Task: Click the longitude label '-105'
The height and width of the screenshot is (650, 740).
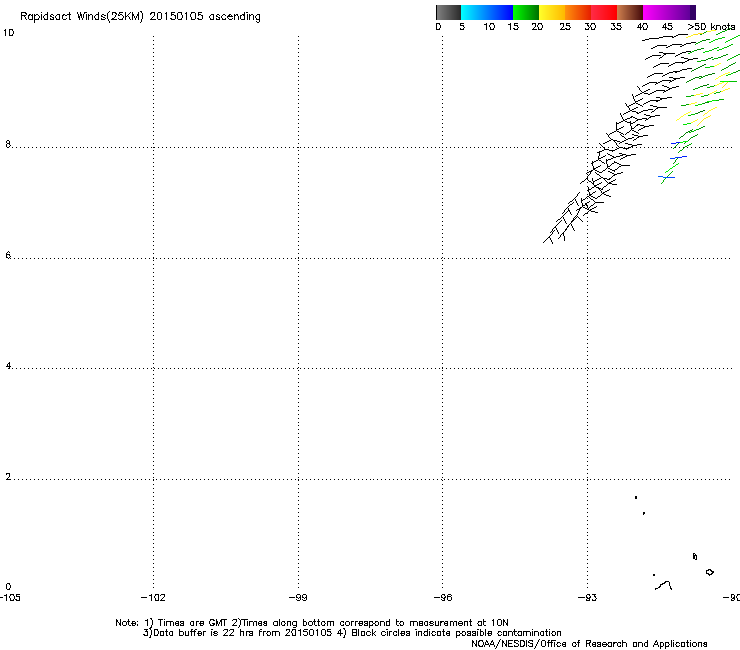Action: click(10, 598)
